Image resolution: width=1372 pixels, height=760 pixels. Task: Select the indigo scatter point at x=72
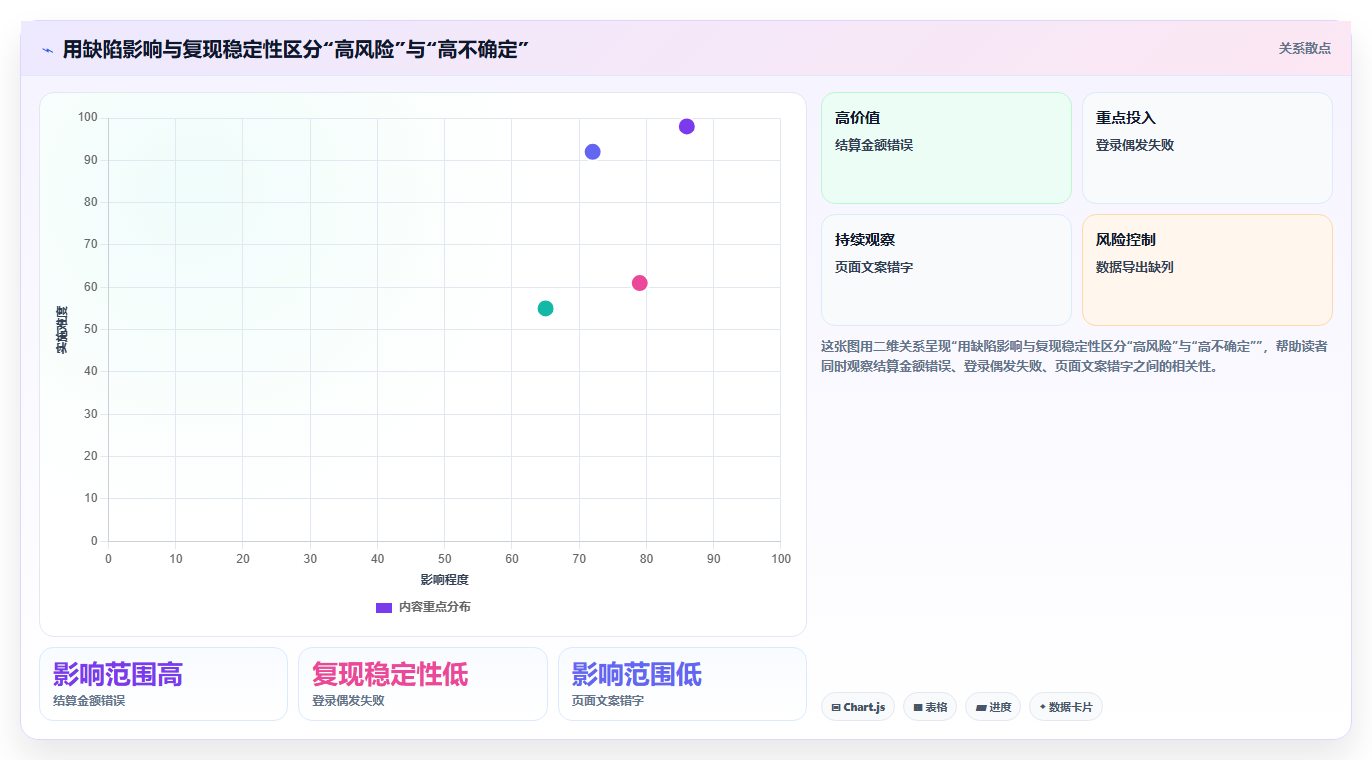592,152
